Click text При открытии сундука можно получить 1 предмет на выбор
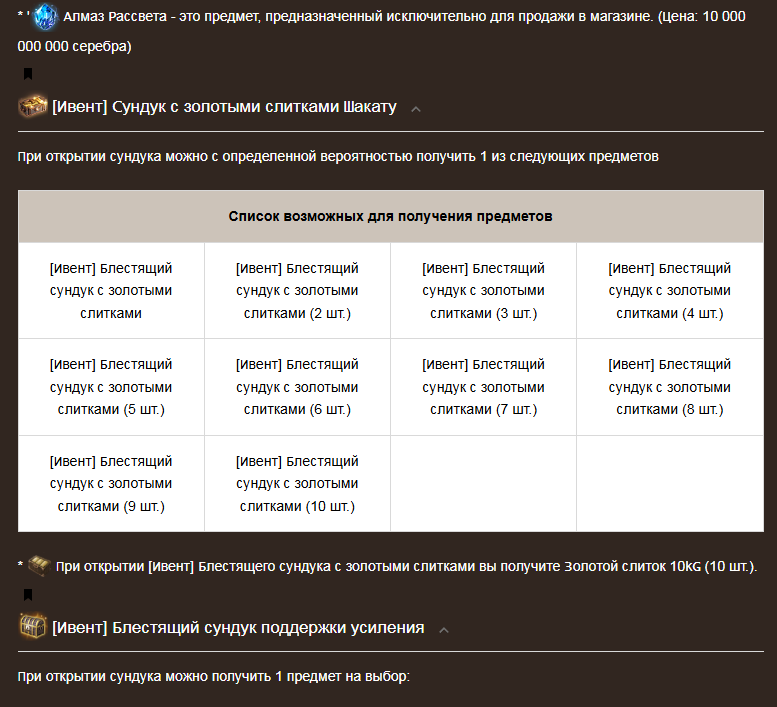Image resolution: width=777 pixels, height=707 pixels. (214, 676)
